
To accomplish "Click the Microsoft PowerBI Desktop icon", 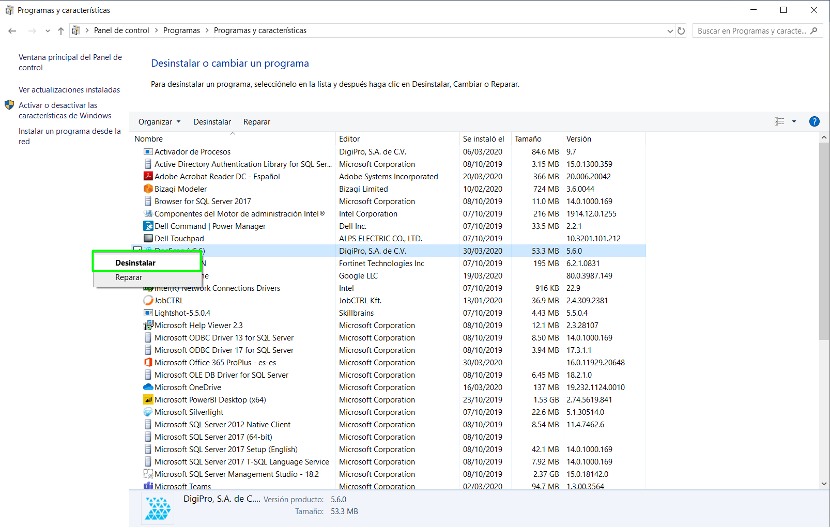I will pos(147,399).
